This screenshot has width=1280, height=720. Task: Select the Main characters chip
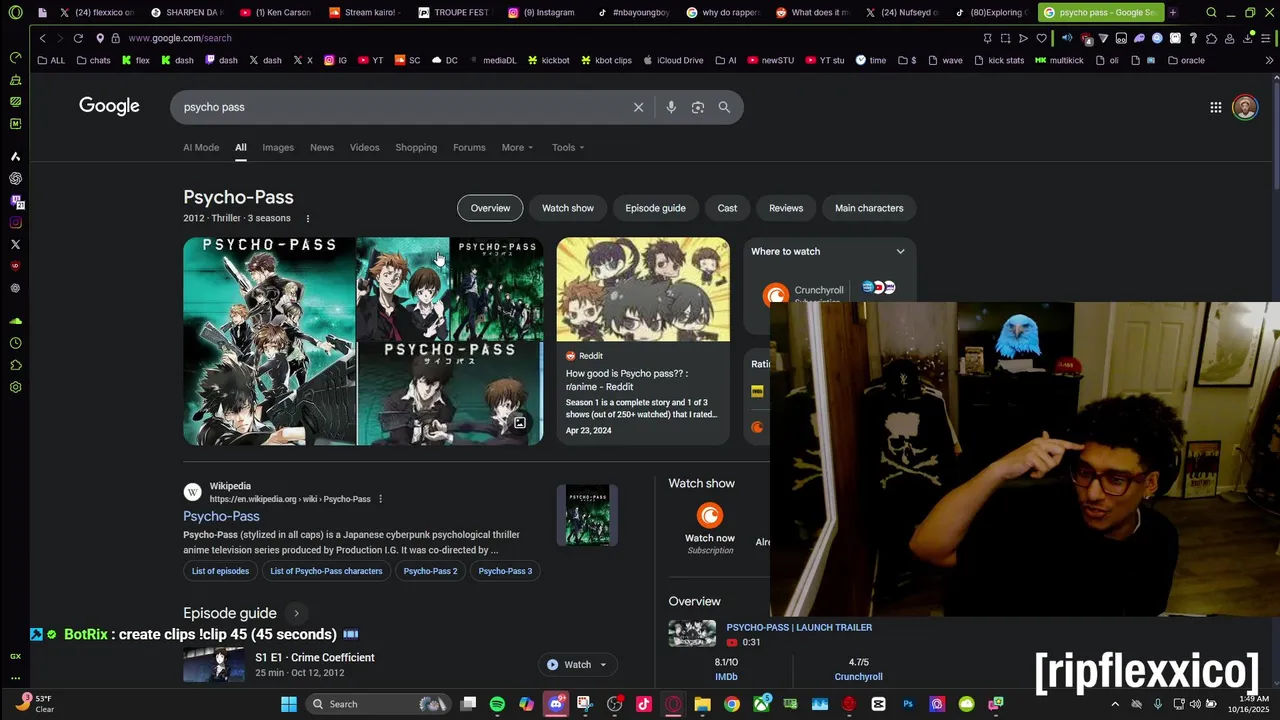[869, 208]
